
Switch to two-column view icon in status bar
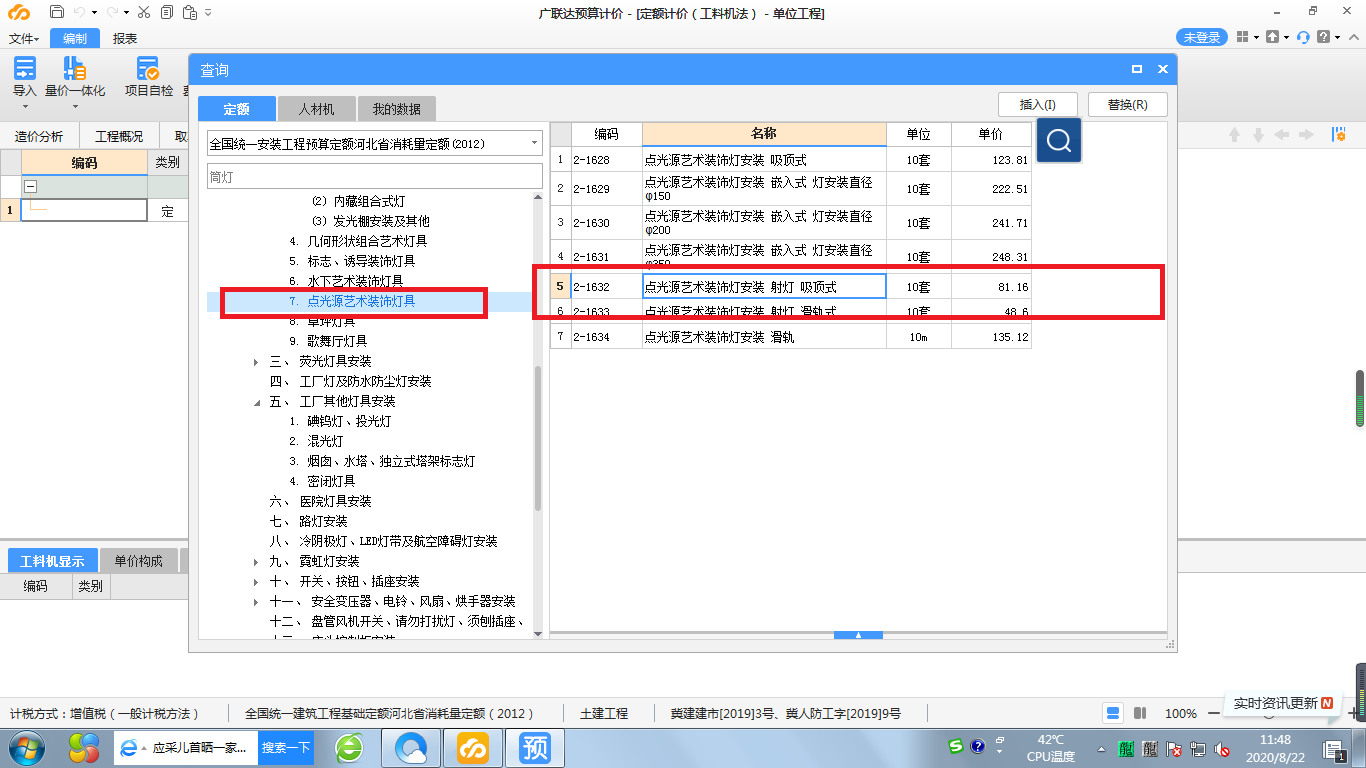coord(1140,713)
